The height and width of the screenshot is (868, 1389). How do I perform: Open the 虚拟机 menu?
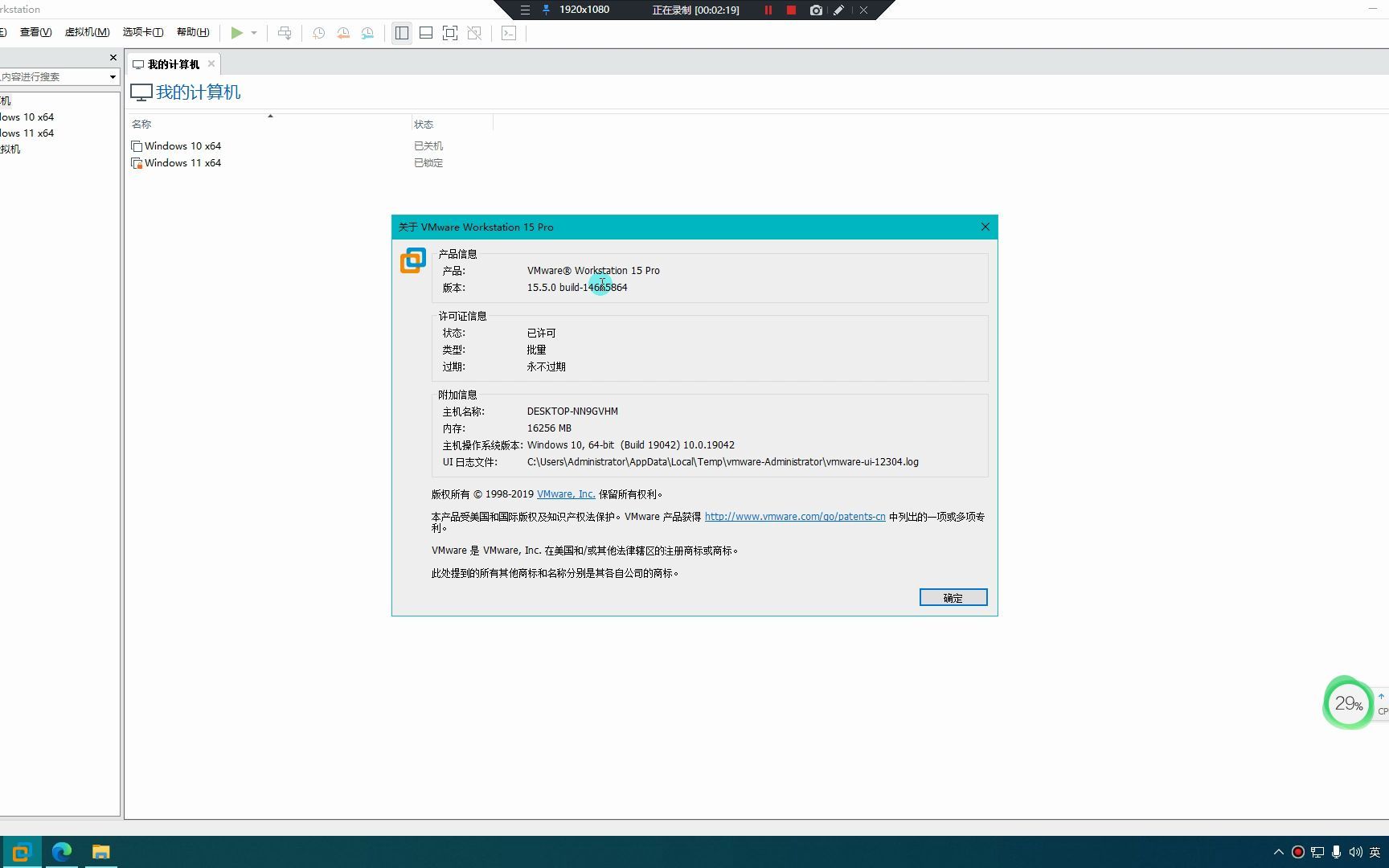tap(87, 32)
